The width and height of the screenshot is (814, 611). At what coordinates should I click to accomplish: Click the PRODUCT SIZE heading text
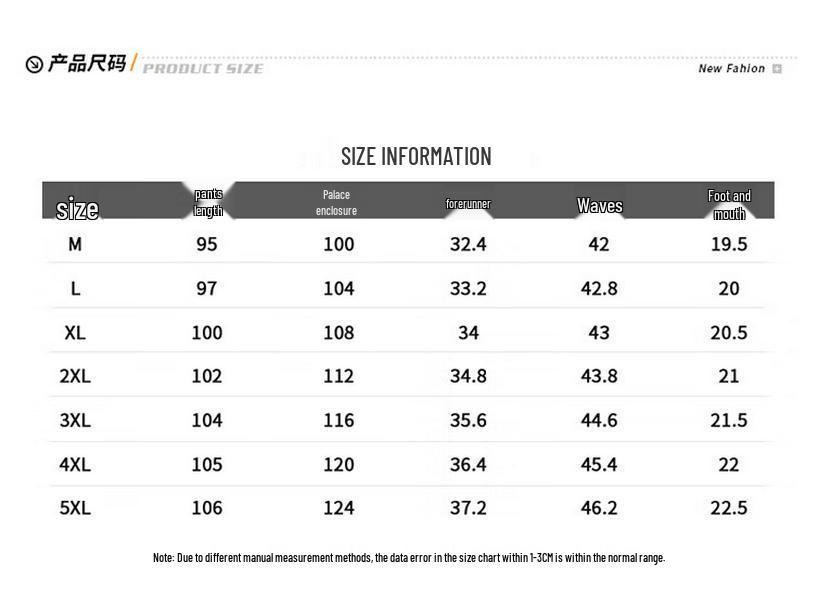pos(203,68)
